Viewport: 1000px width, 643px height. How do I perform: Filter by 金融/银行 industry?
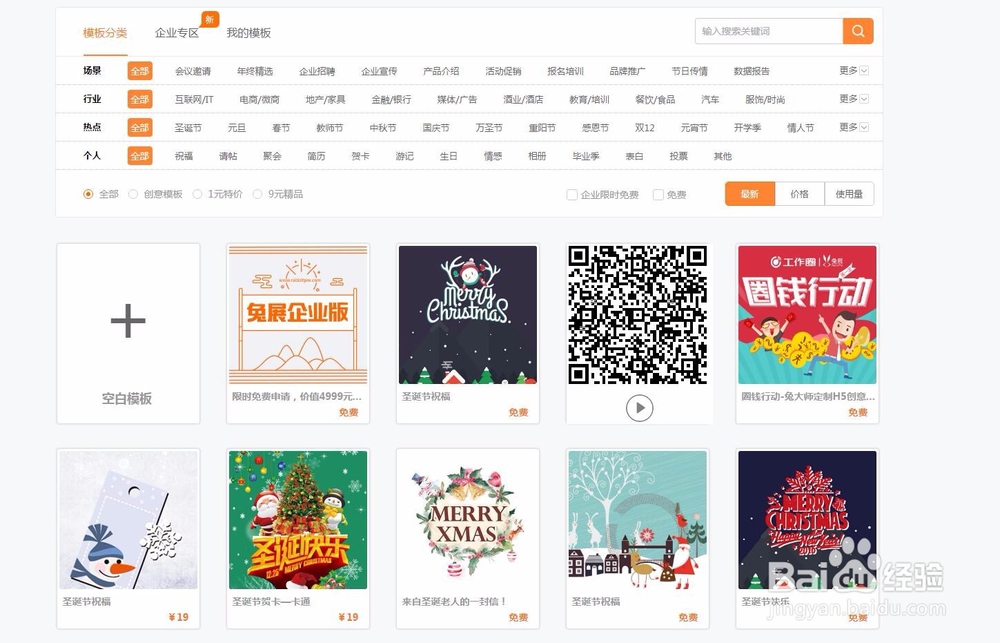pyautogui.click(x=391, y=100)
